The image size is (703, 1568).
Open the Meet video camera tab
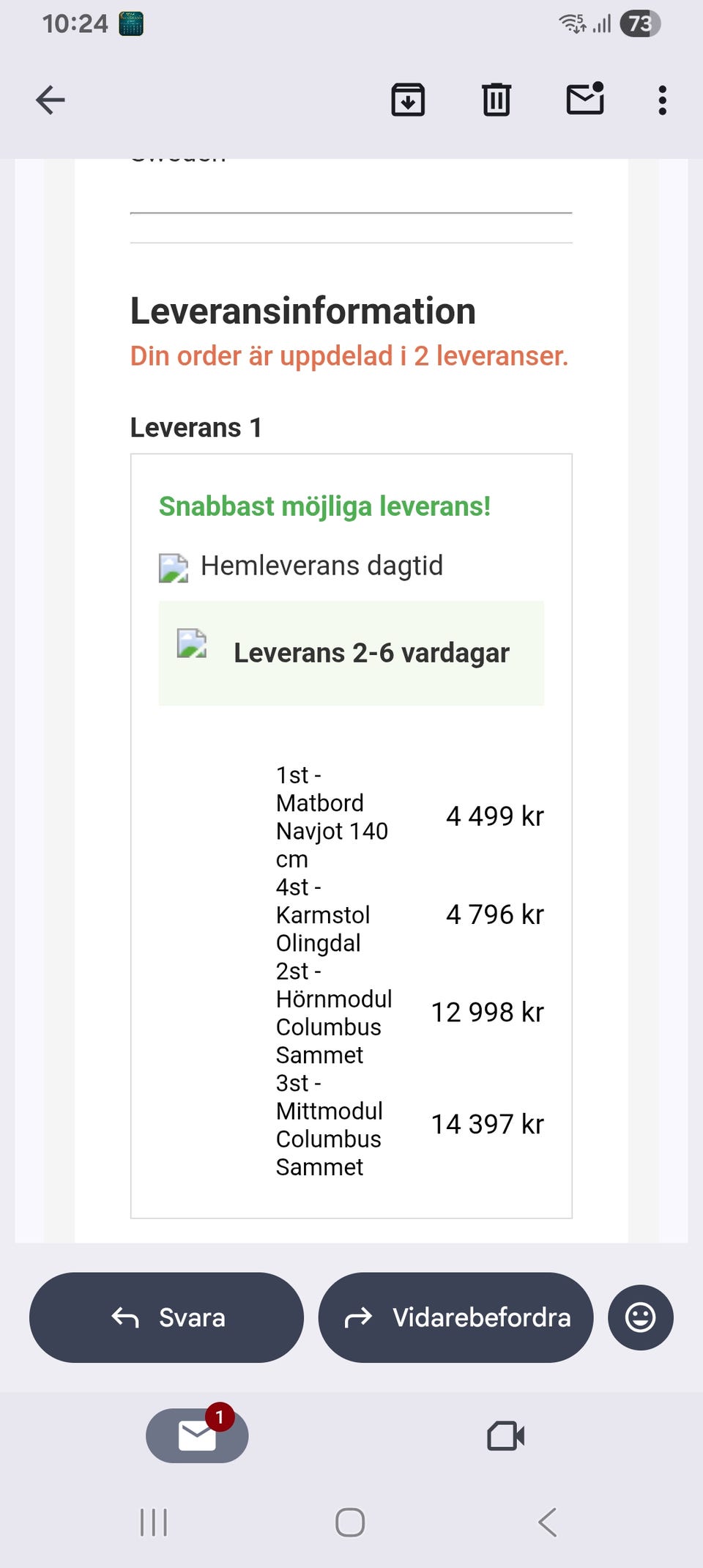coord(505,1435)
